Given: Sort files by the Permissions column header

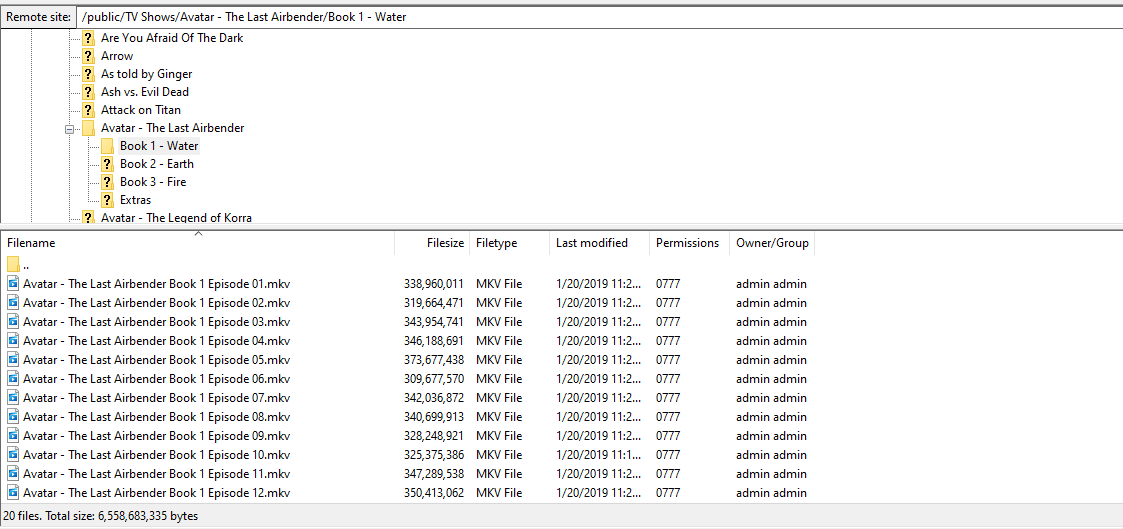Looking at the screenshot, I should click(x=689, y=243).
